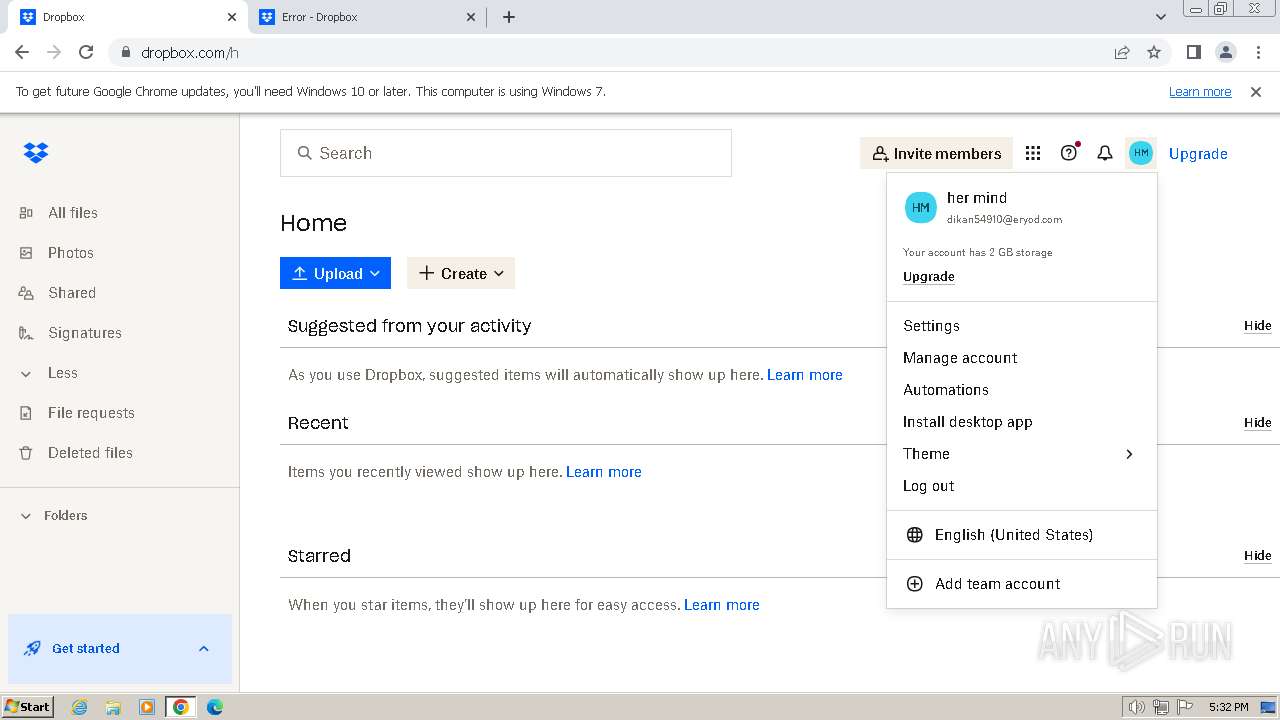Open Chrome side panel icon
Screen dimensions: 1280x720
[x=1193, y=52]
